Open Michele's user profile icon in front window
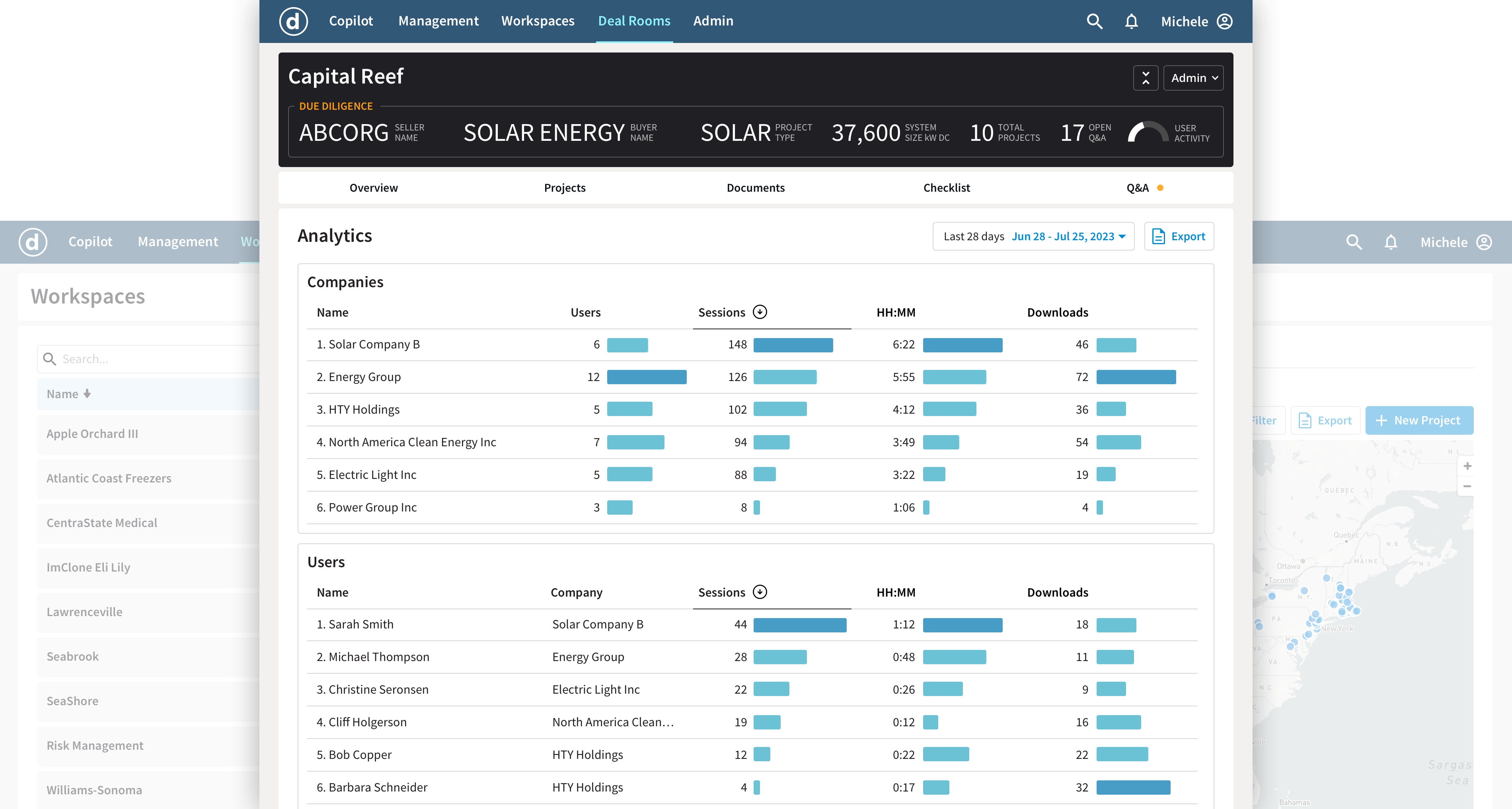The height and width of the screenshot is (809, 1512). coord(1224,22)
